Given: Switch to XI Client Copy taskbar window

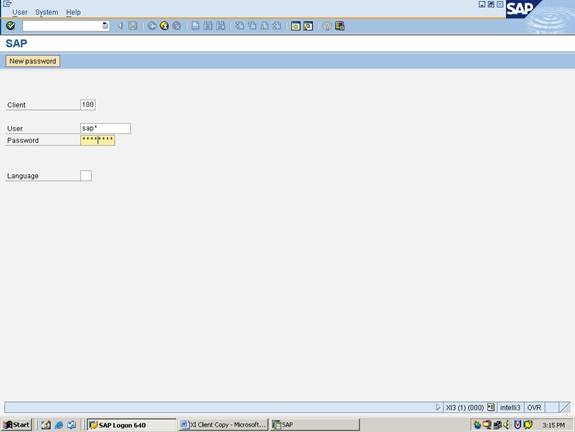Looking at the screenshot, I should 223,425.
